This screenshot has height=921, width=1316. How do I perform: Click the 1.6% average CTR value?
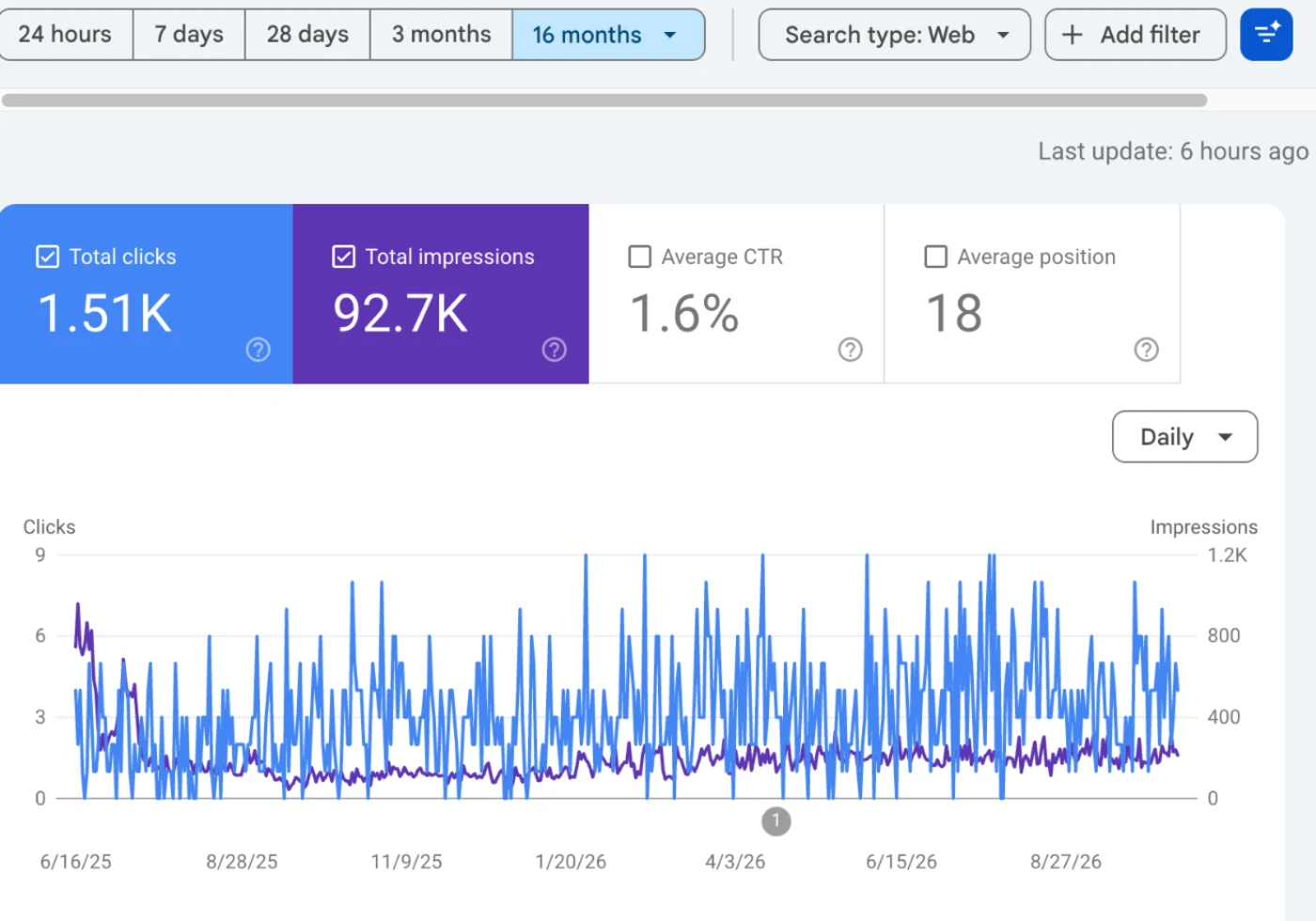[x=684, y=313]
